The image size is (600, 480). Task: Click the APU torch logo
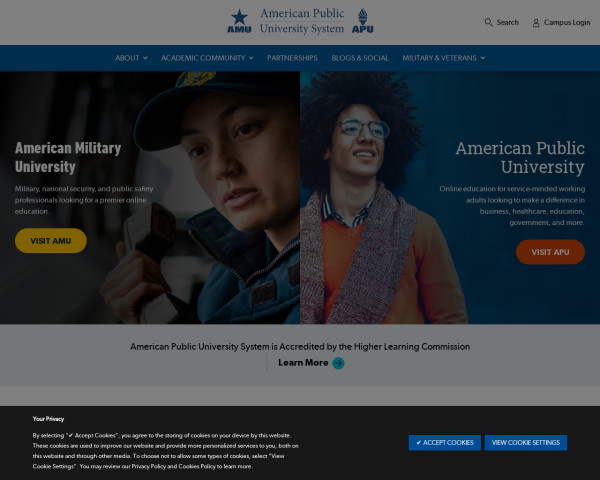(x=362, y=21)
